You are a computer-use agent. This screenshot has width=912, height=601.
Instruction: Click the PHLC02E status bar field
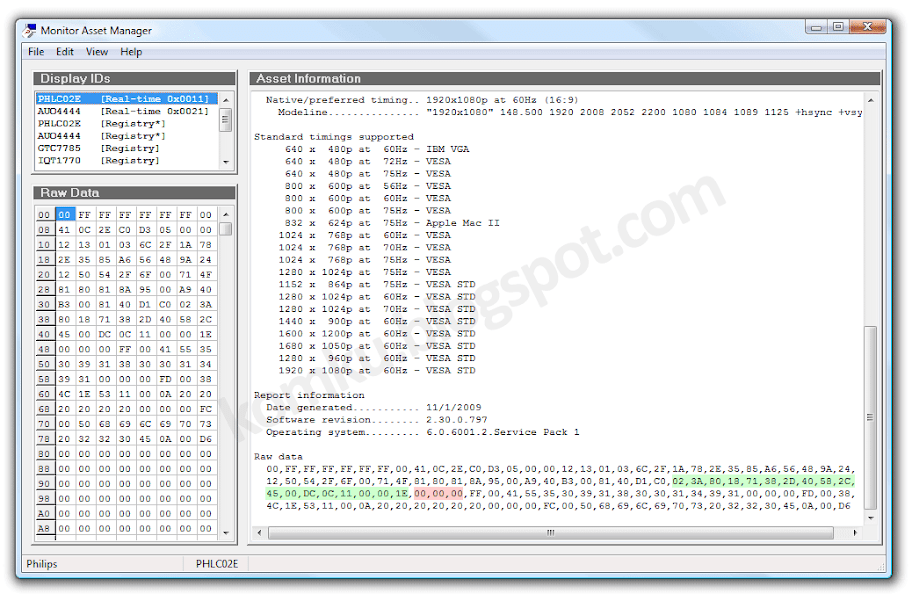pyautogui.click(x=217, y=564)
